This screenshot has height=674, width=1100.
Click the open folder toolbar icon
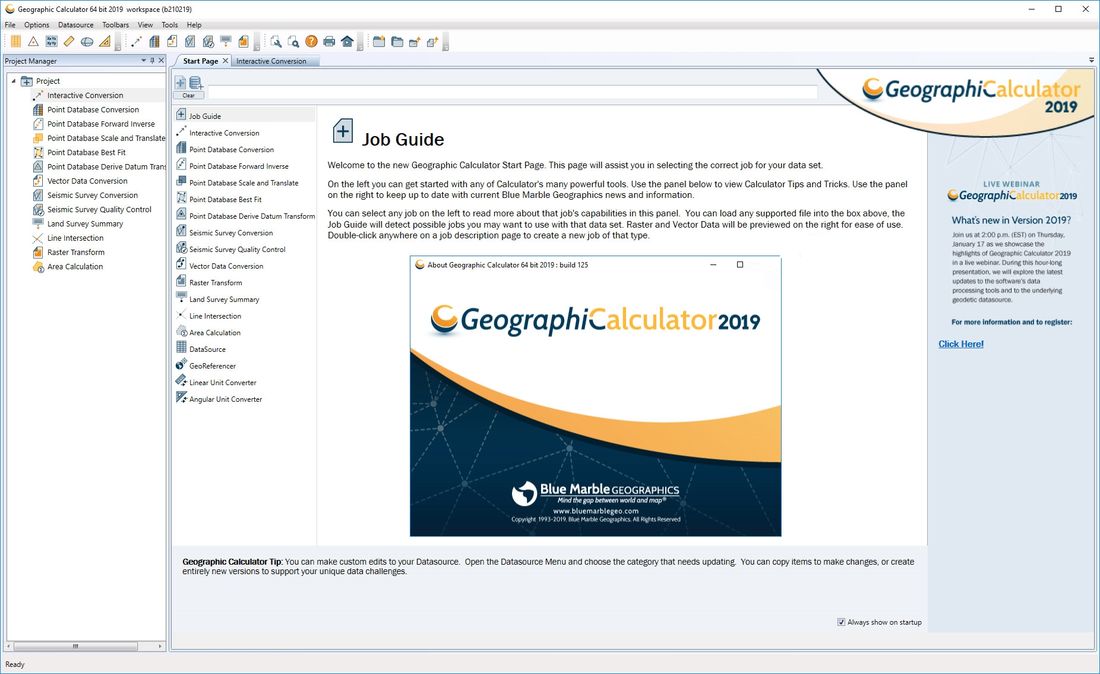tap(397, 41)
